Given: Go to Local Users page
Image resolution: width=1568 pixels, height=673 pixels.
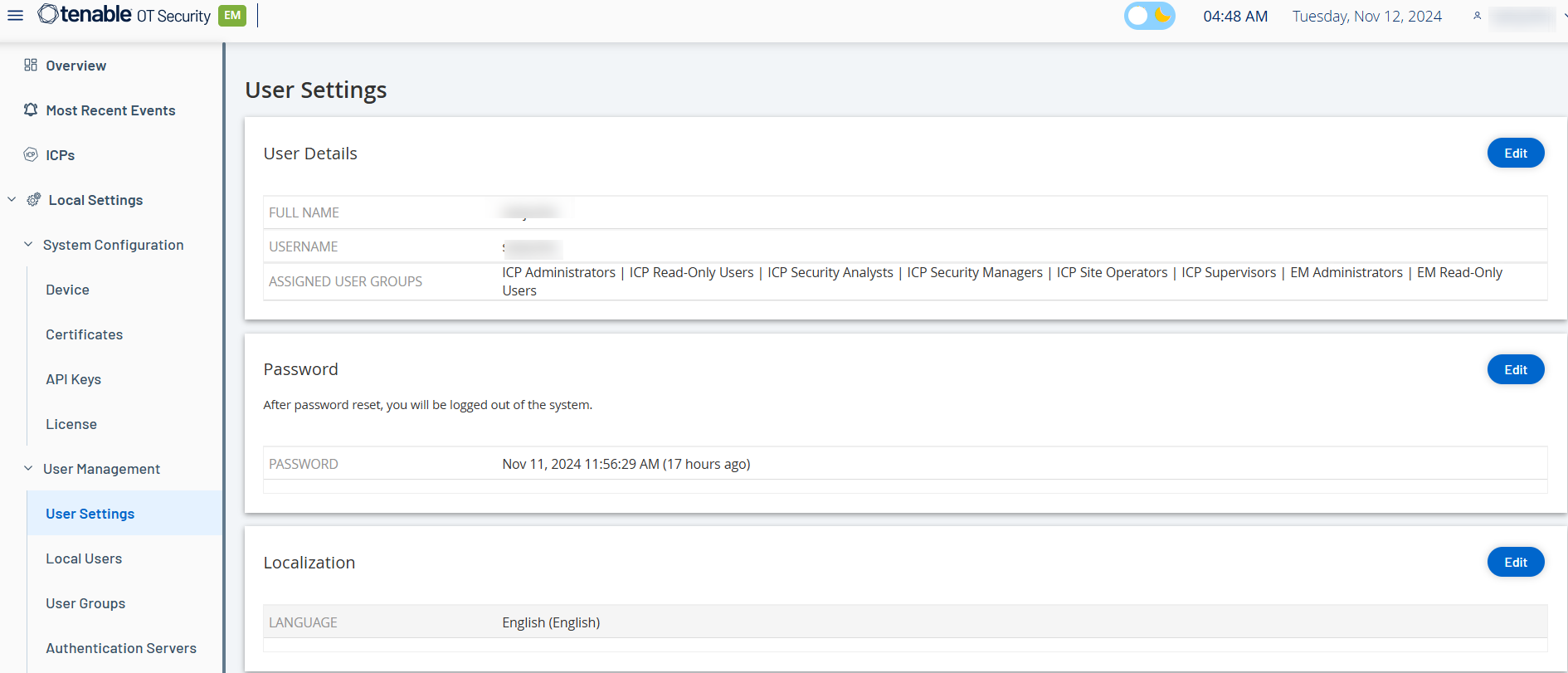Looking at the screenshot, I should tap(84, 558).
